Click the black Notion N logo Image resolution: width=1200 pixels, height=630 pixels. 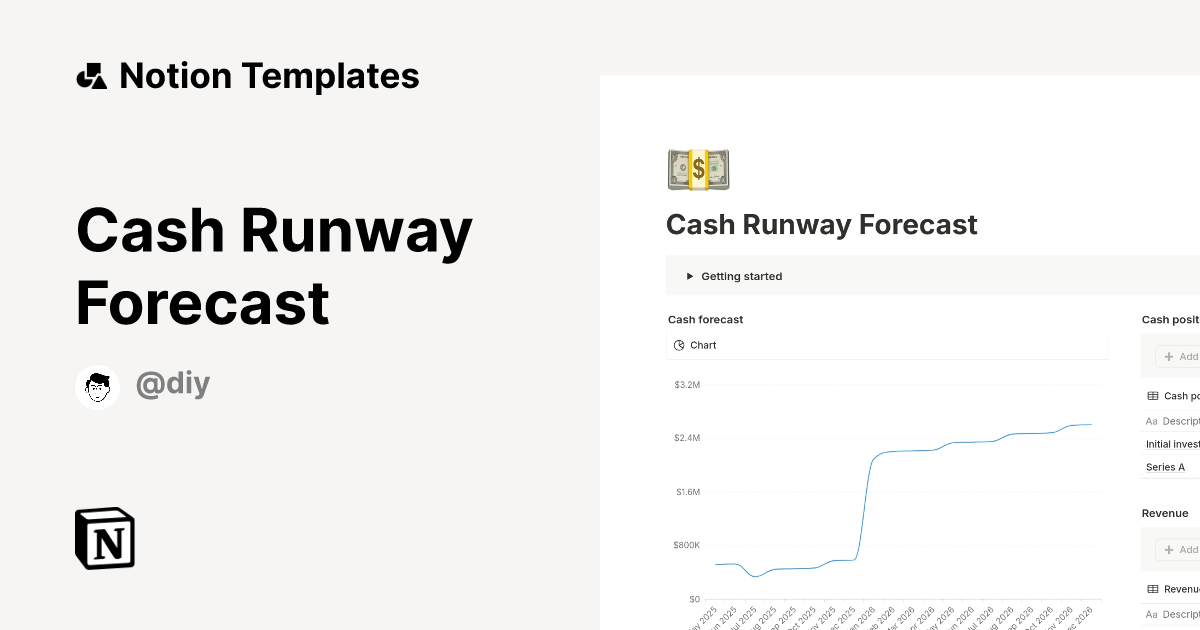[104, 538]
